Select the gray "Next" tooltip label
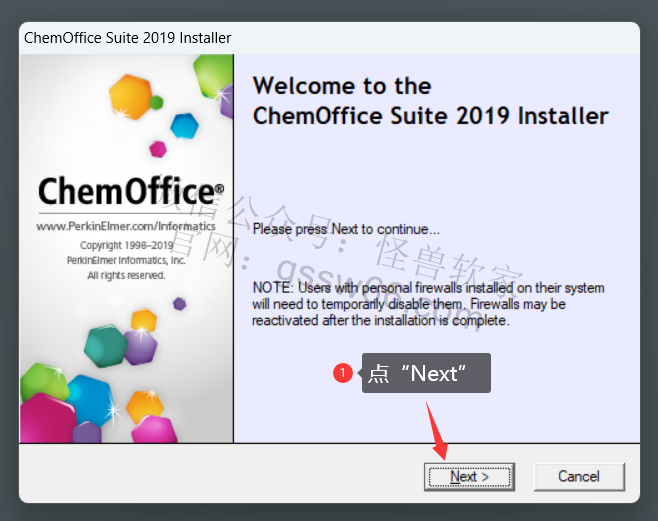 point(426,373)
